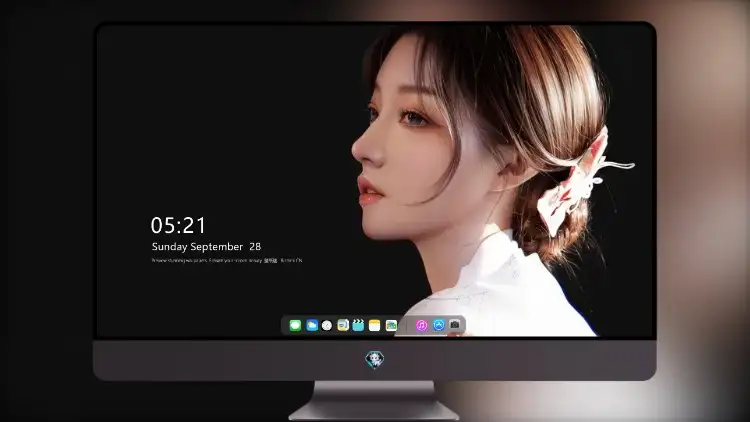Screen dimensions: 750x422
Task: Open the blue App Store icon in the dock
Action: (439, 325)
